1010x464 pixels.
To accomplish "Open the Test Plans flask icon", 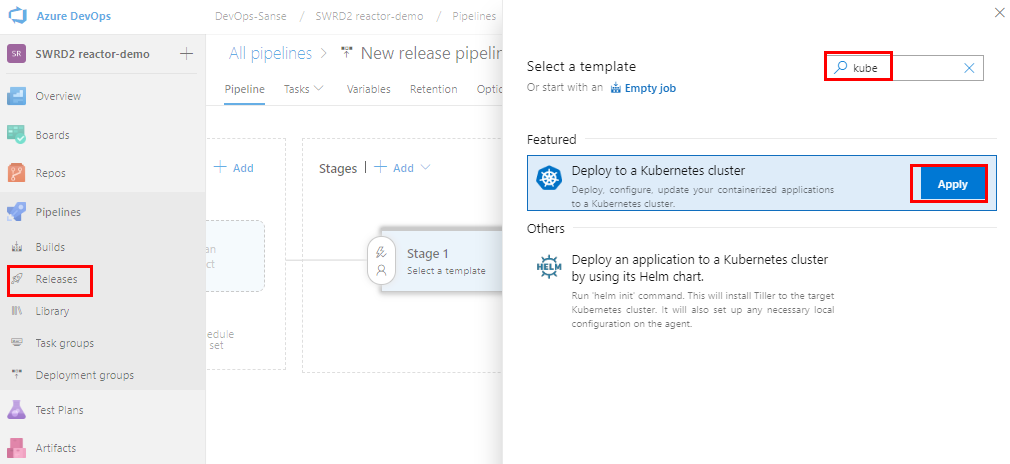I will [x=17, y=410].
